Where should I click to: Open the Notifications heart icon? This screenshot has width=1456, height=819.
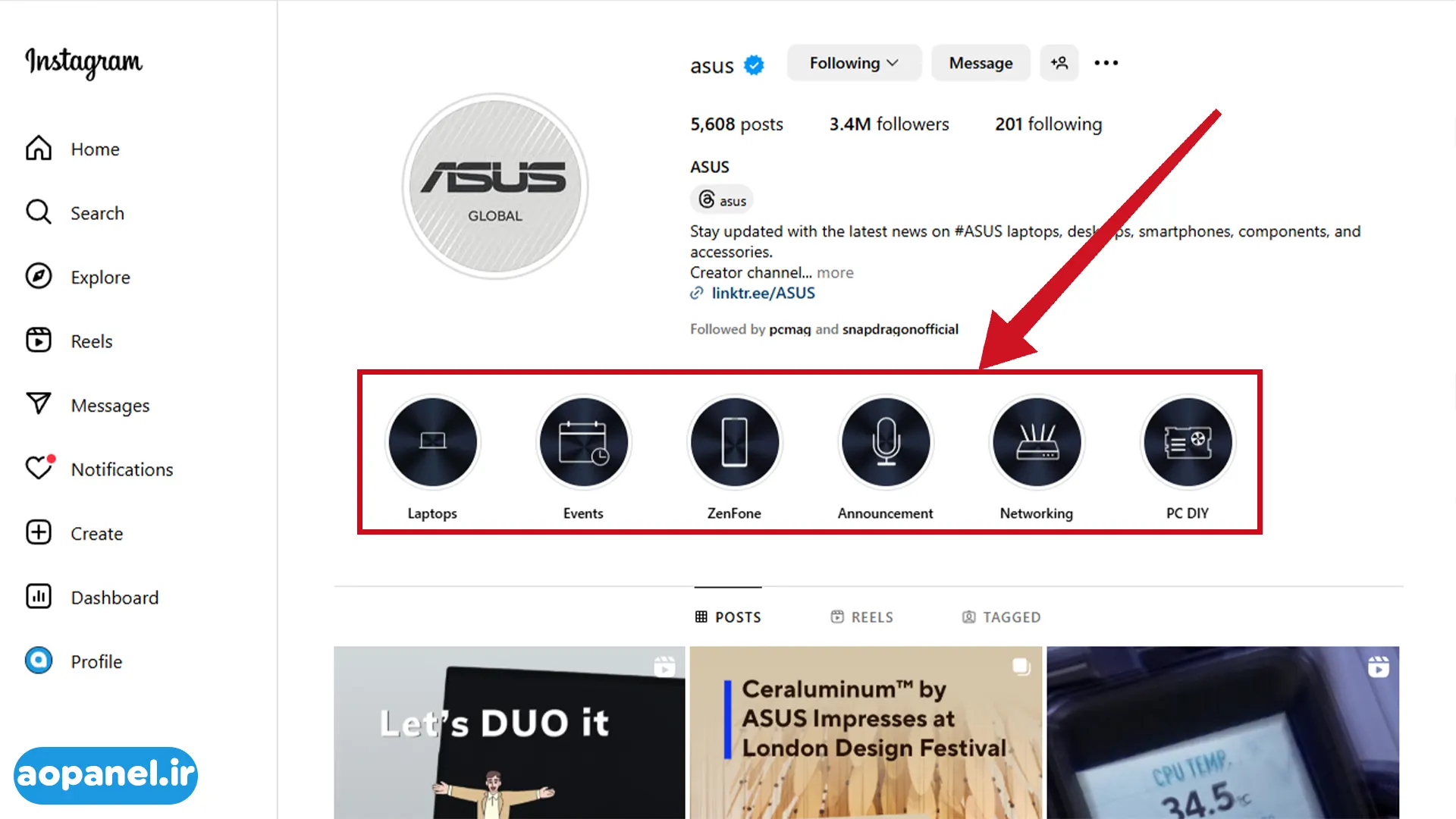click(x=39, y=469)
